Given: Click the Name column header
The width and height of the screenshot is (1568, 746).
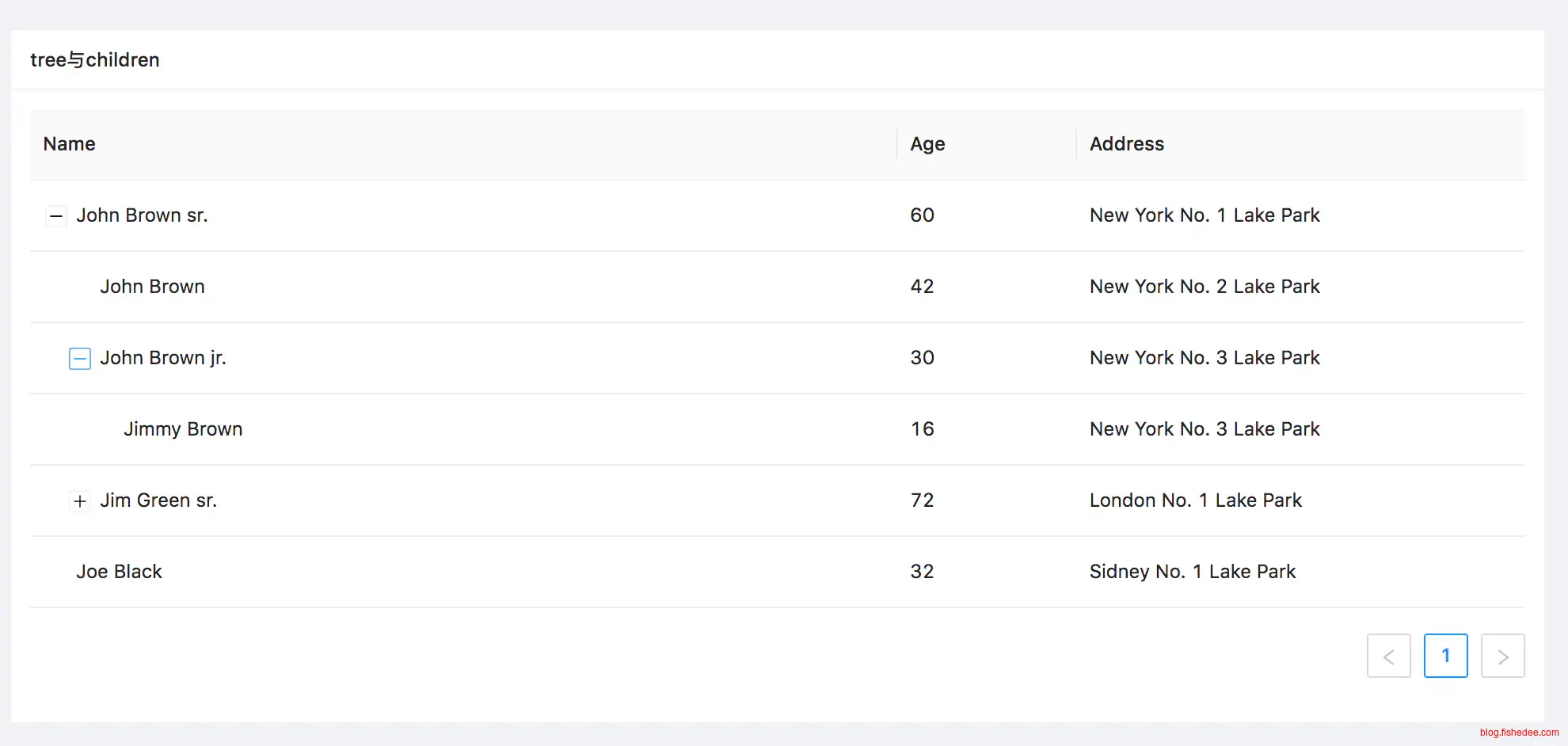Looking at the screenshot, I should click(70, 144).
